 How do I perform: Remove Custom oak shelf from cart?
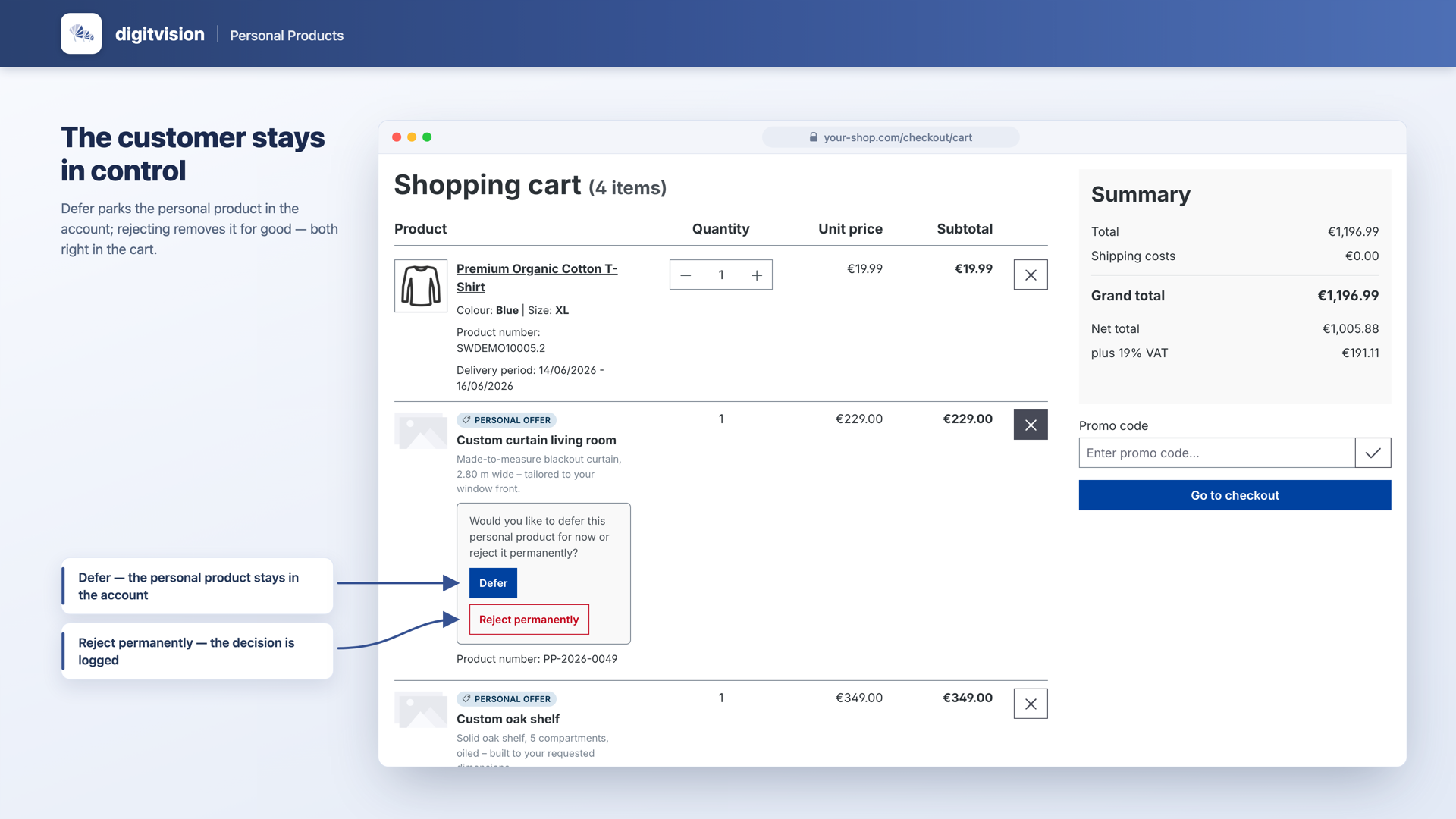click(1031, 704)
